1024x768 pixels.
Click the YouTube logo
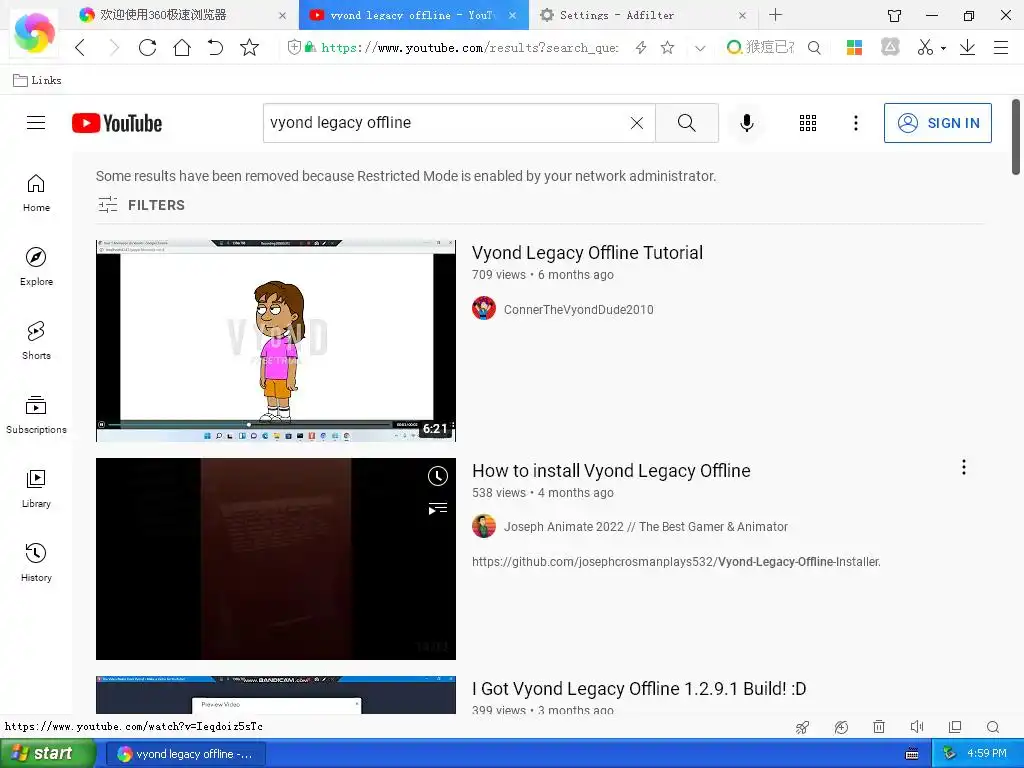117,123
